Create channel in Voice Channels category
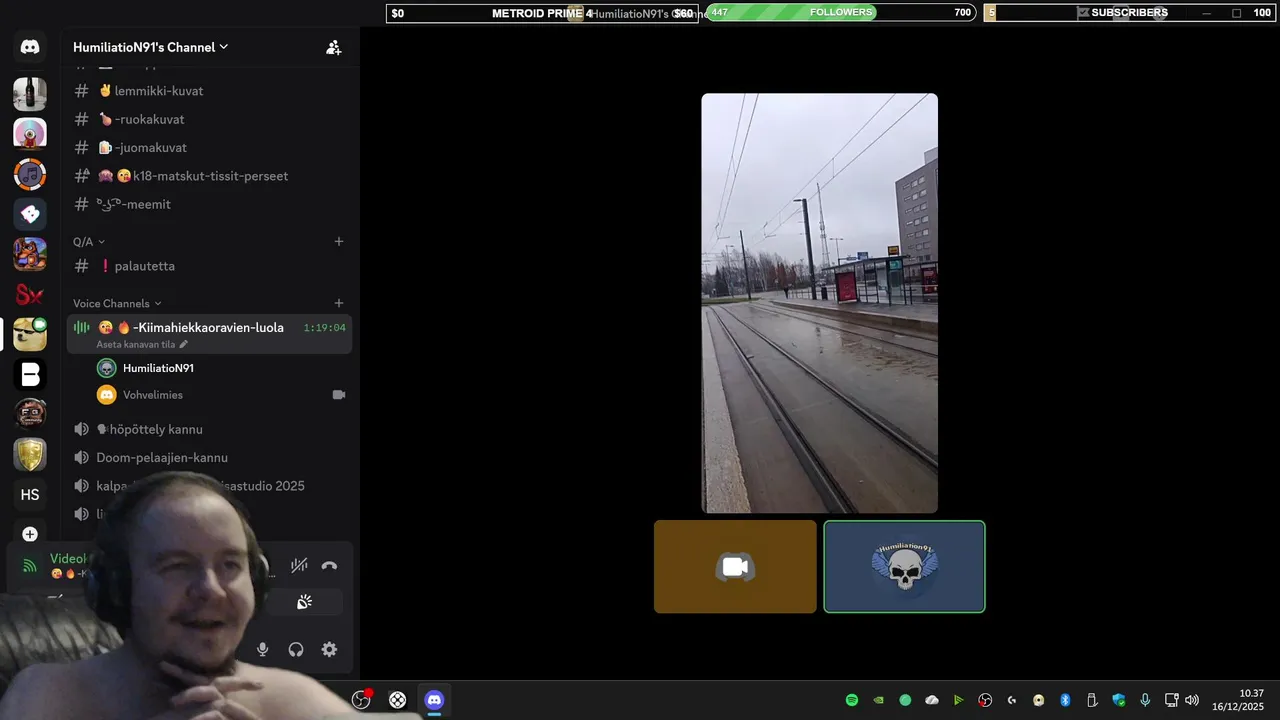 pyautogui.click(x=339, y=303)
